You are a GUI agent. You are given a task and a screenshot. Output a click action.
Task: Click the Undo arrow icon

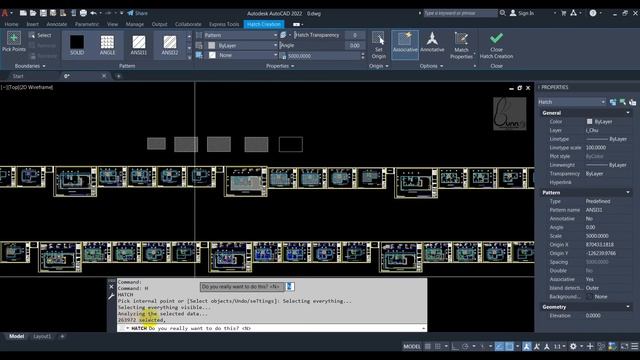point(93,13)
